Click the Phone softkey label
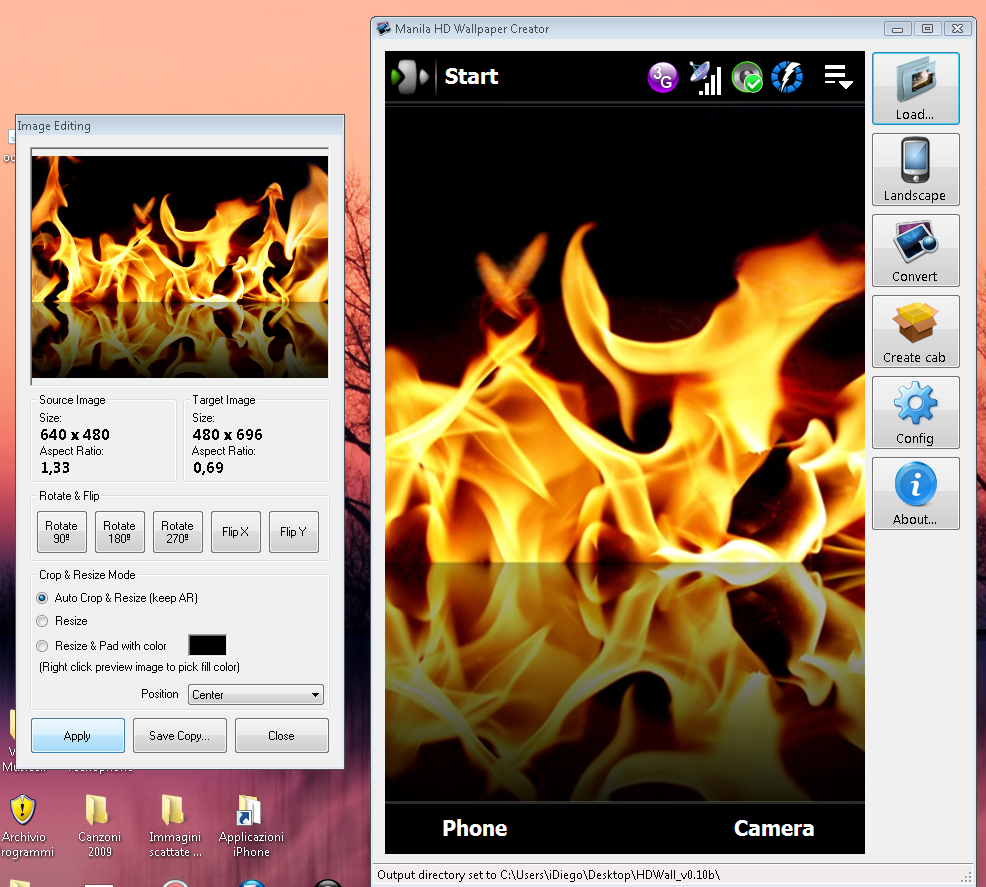The width and height of the screenshot is (986, 887). coord(474,828)
